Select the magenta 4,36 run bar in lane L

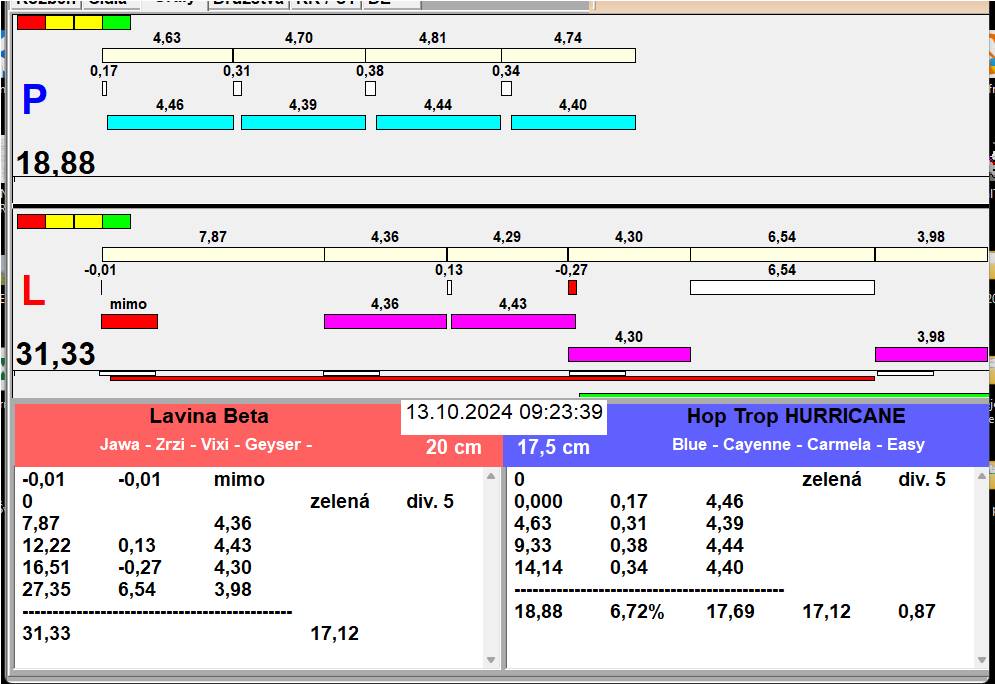pyautogui.click(x=385, y=322)
